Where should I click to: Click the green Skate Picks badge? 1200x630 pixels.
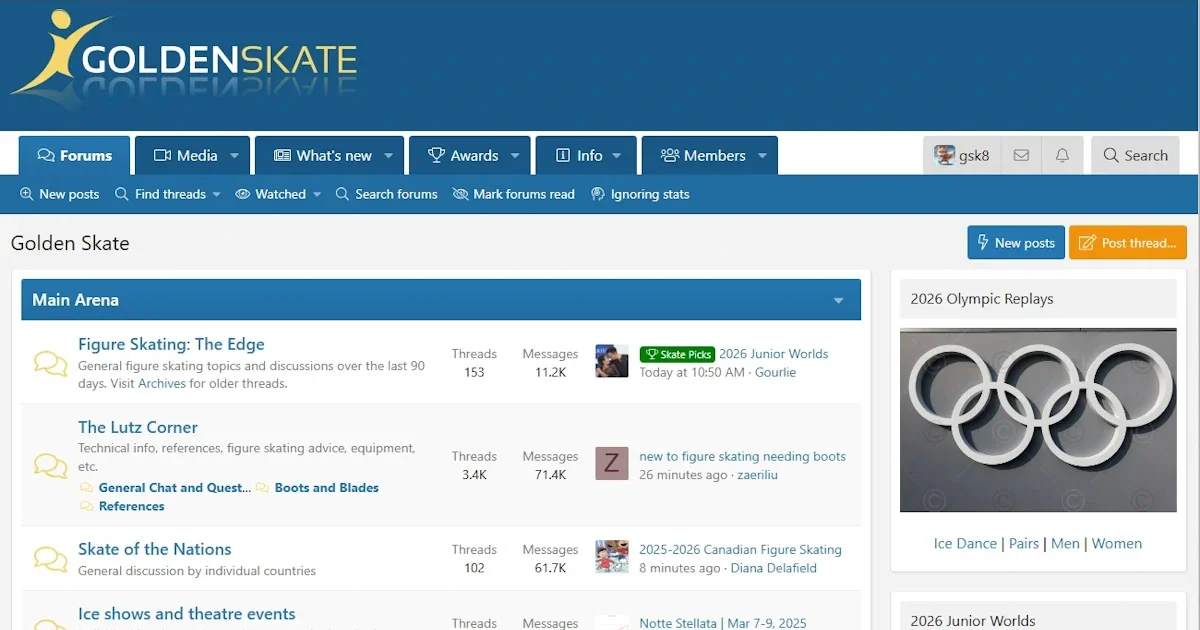pyautogui.click(x=677, y=354)
